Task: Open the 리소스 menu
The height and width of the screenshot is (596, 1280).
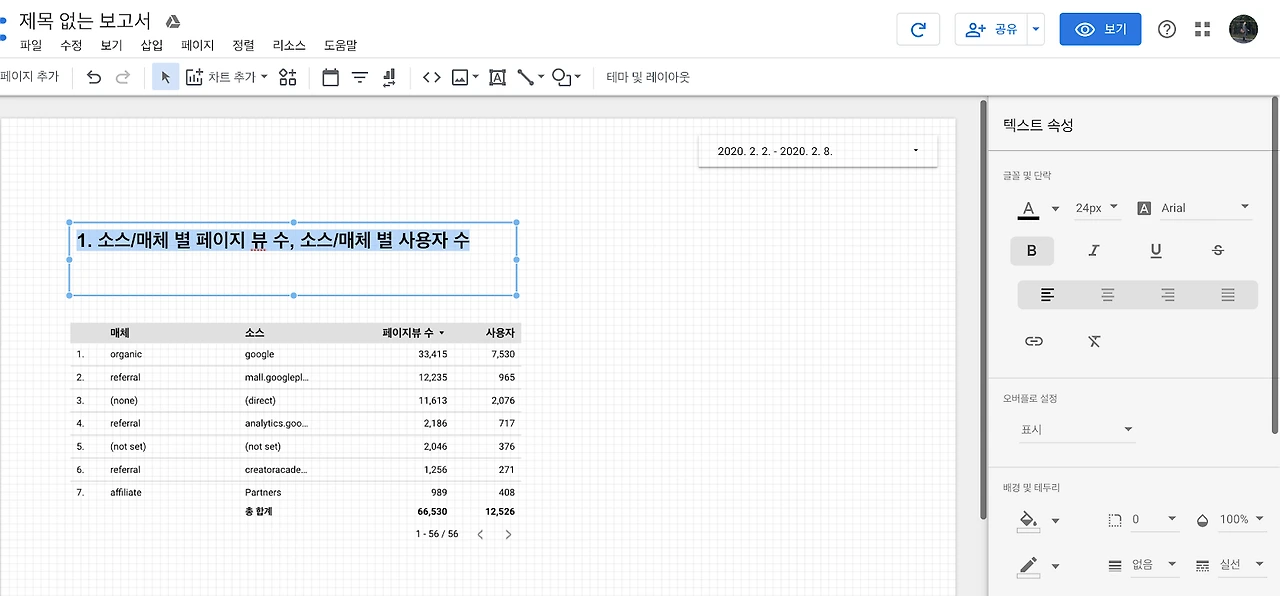Action: click(x=288, y=45)
